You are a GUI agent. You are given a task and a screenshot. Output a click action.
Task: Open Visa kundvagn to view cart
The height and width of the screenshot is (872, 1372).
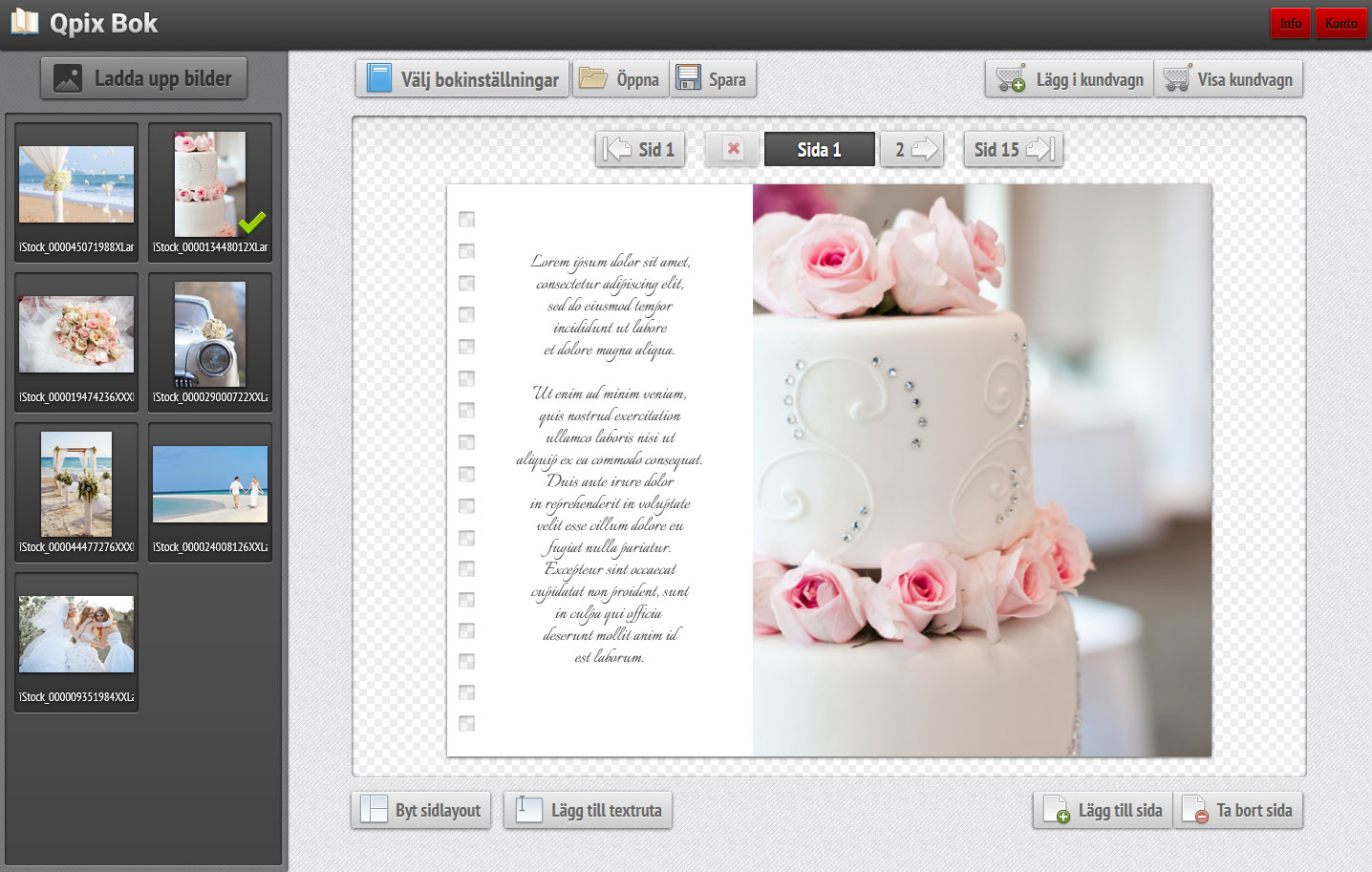[1229, 78]
